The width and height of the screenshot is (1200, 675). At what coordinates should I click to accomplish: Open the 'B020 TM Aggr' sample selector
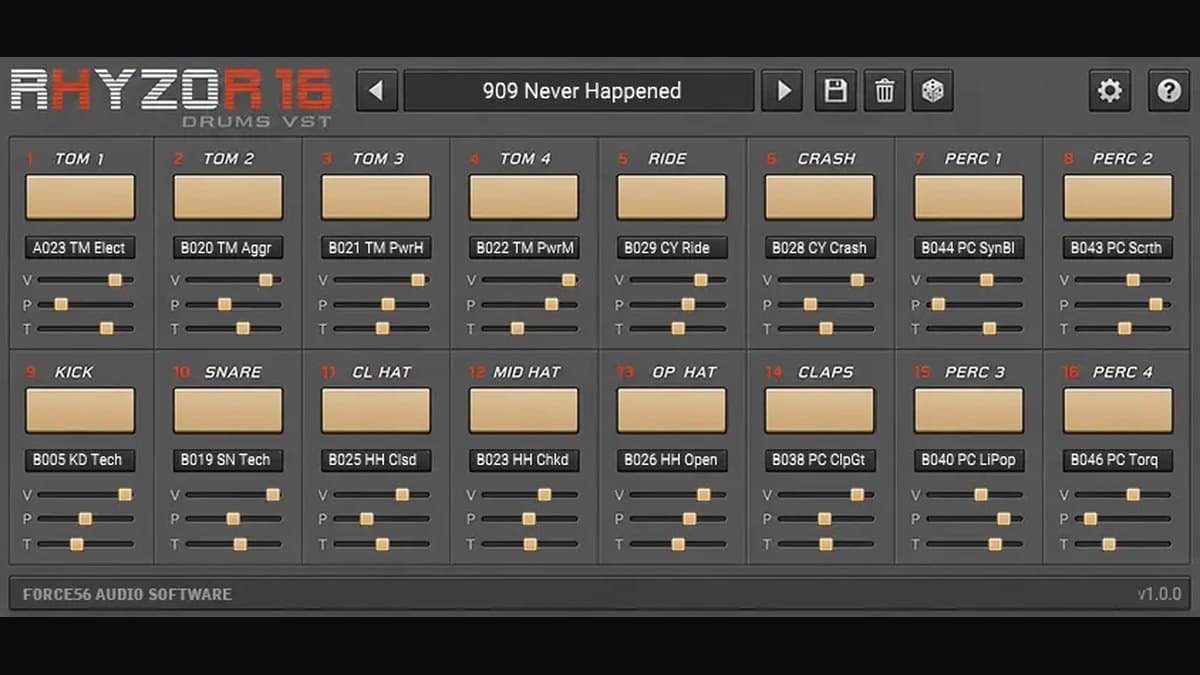(x=228, y=248)
